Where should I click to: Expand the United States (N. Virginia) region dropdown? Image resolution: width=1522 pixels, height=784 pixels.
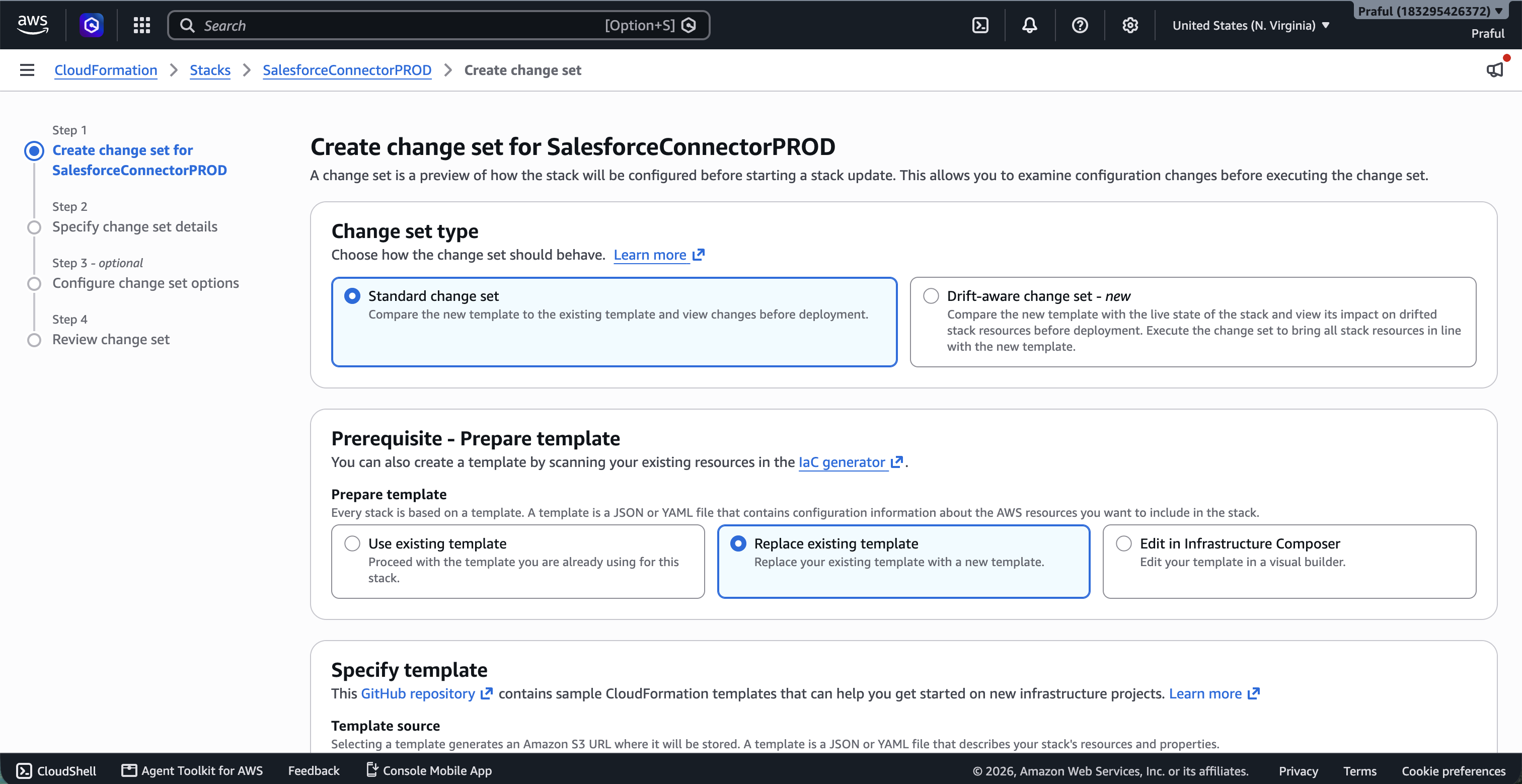(1251, 25)
